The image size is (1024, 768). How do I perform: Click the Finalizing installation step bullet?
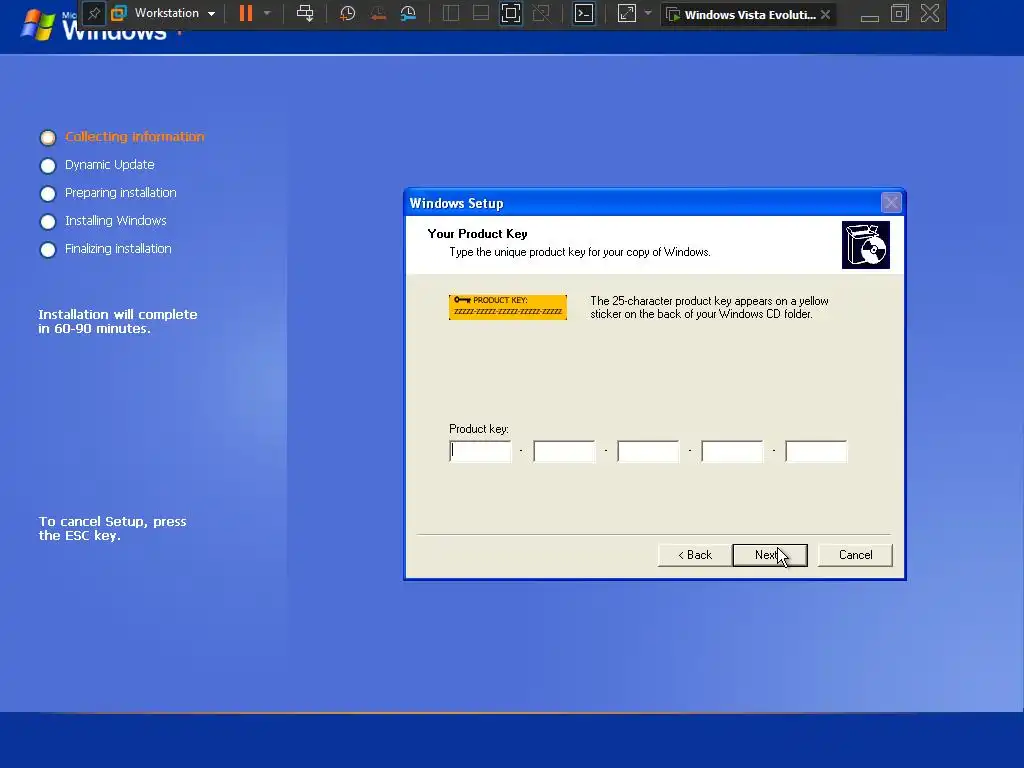click(x=48, y=250)
